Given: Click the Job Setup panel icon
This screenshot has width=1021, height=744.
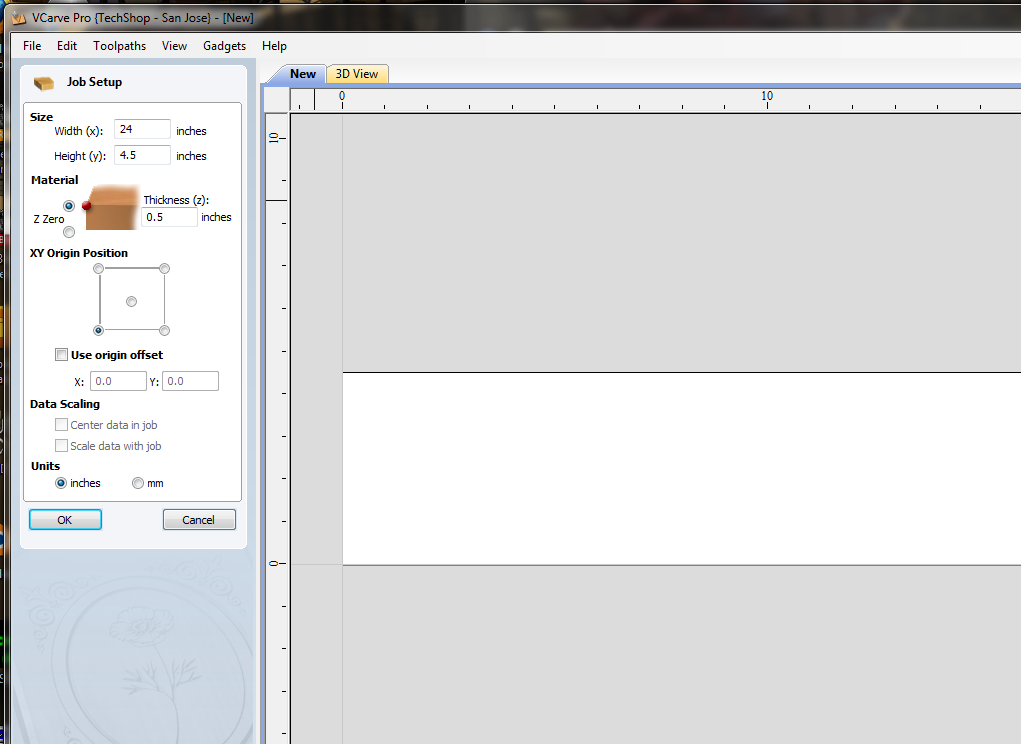Looking at the screenshot, I should 43,82.
